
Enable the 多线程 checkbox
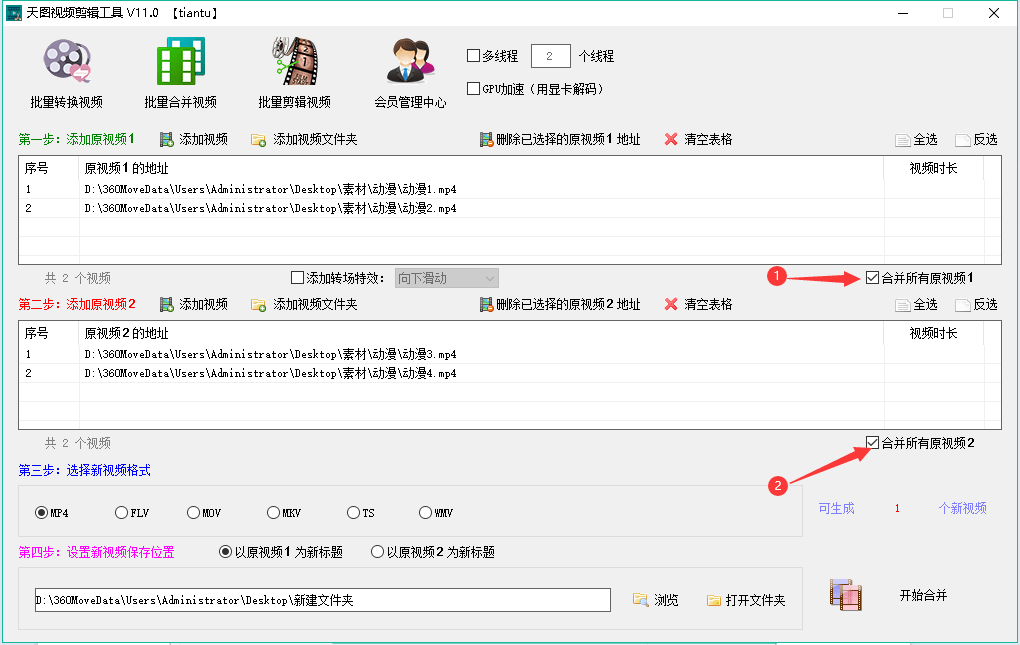coord(474,56)
